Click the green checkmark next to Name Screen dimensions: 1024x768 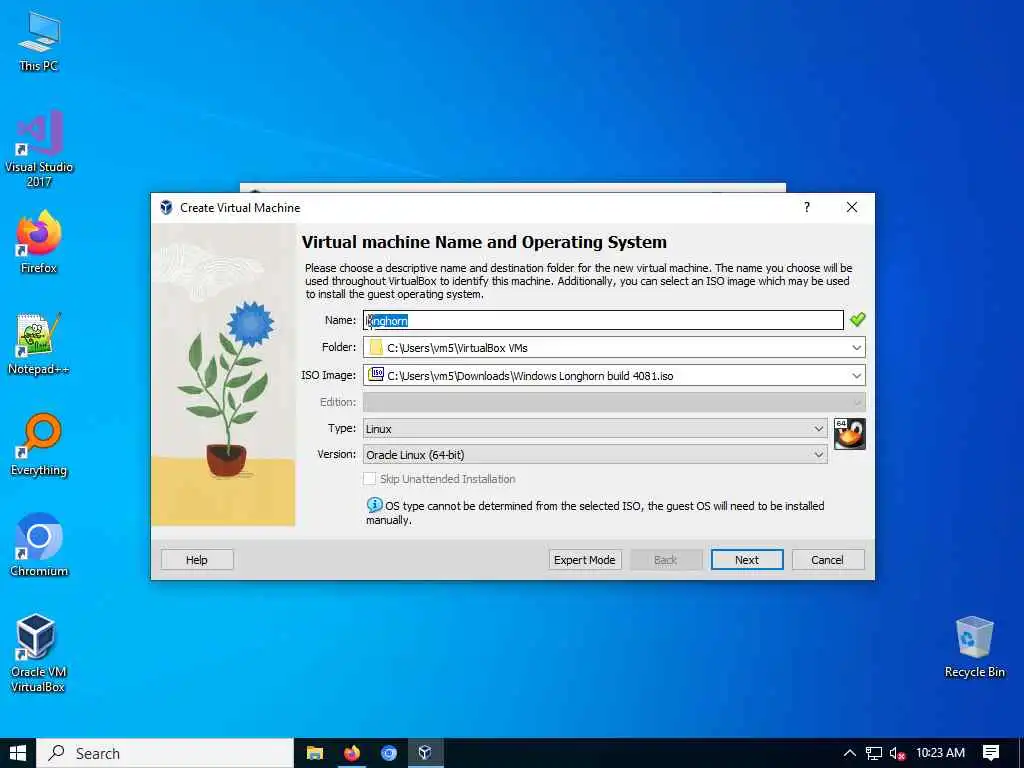tap(857, 319)
